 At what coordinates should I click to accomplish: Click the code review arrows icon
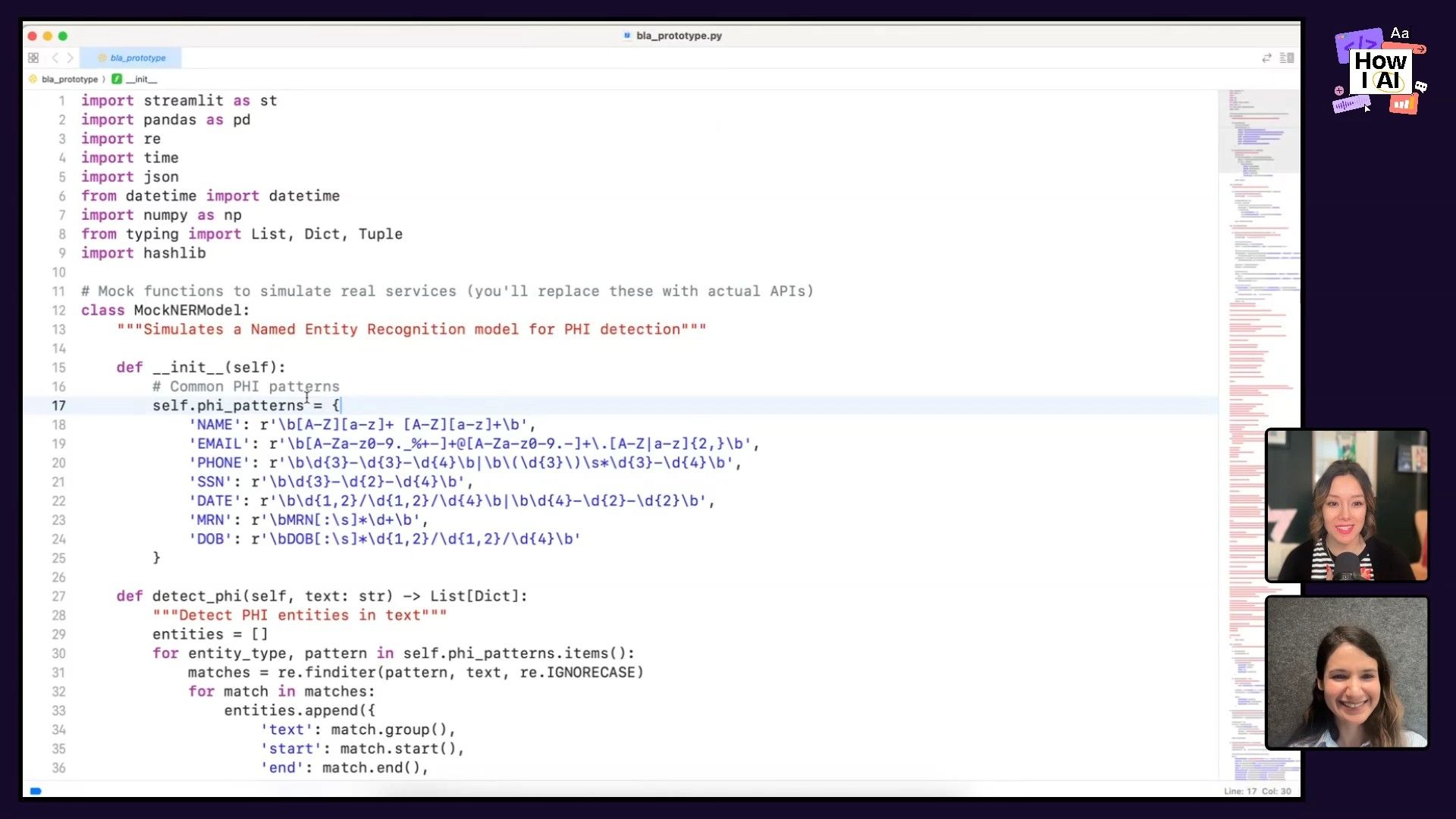click(1266, 58)
